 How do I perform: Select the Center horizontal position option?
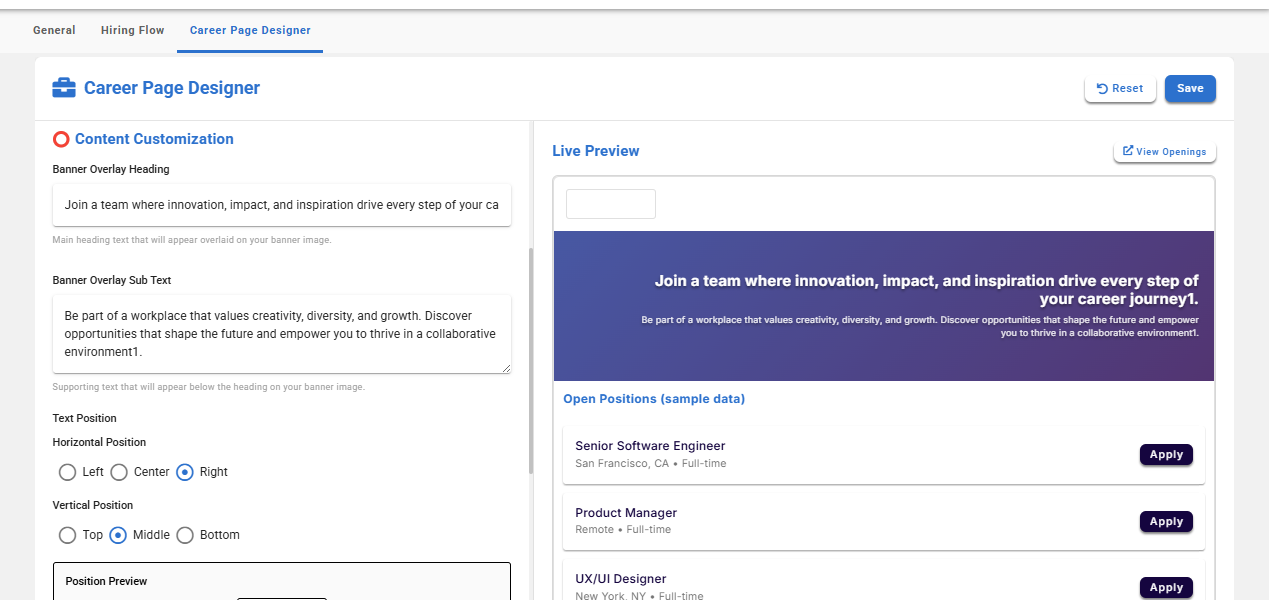[119, 472]
